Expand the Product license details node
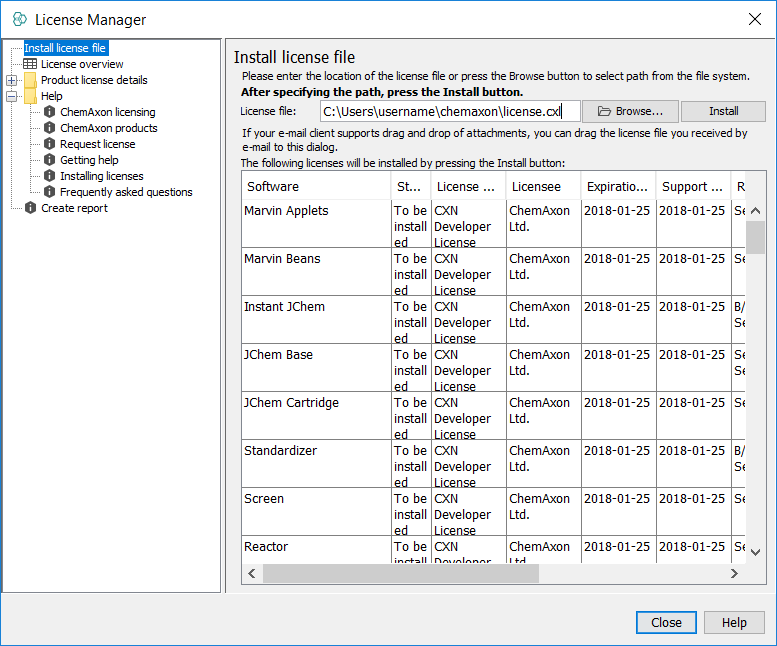 tap(12, 80)
